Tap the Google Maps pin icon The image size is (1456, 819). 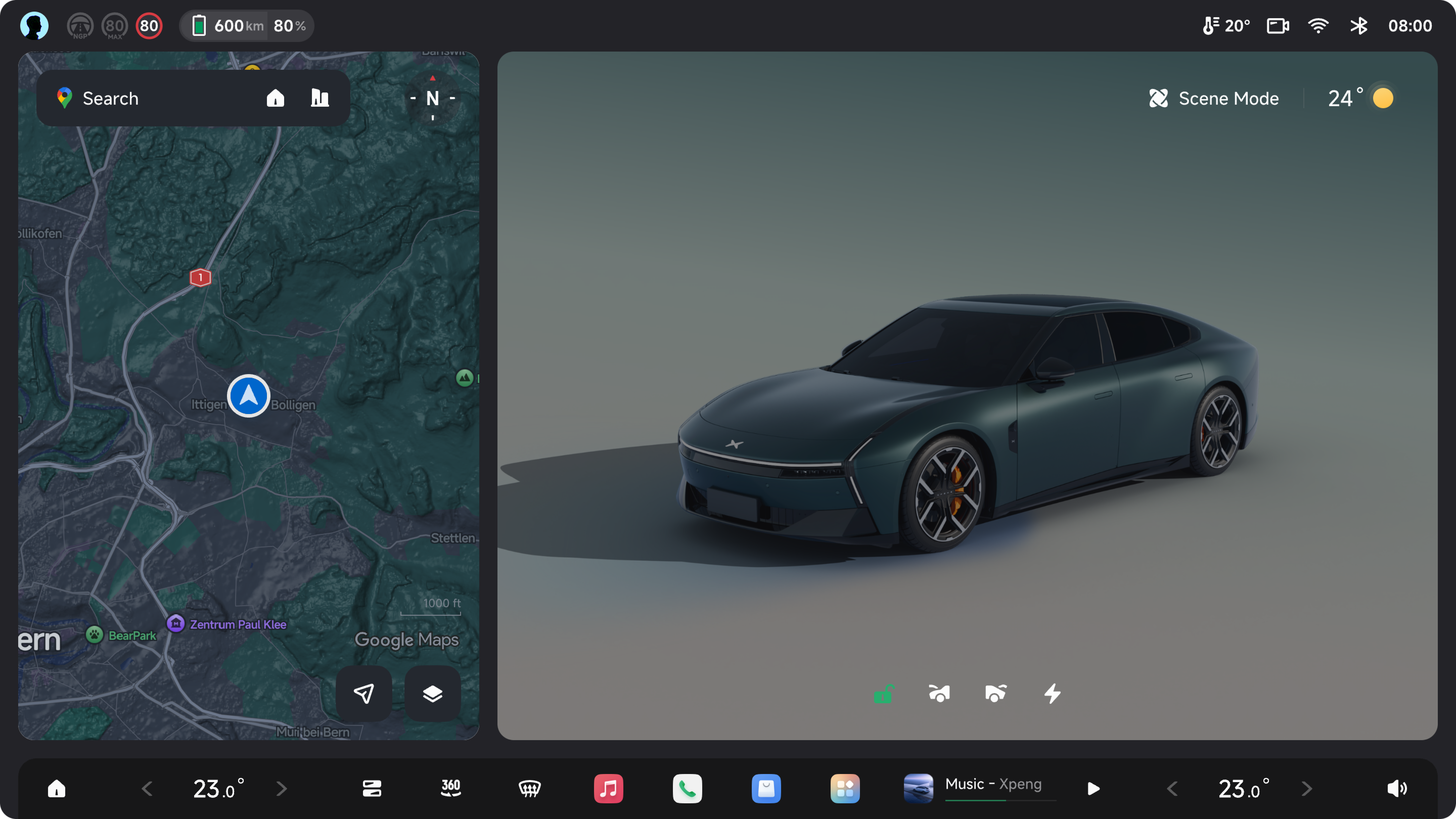tap(64, 98)
